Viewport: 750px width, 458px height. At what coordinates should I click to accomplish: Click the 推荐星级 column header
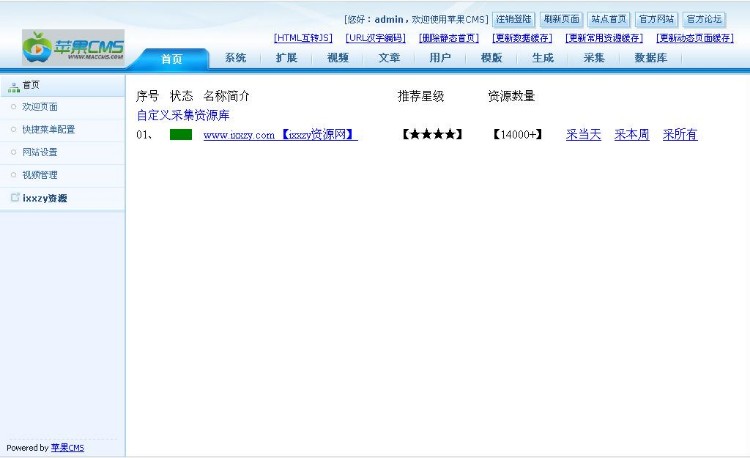point(421,96)
